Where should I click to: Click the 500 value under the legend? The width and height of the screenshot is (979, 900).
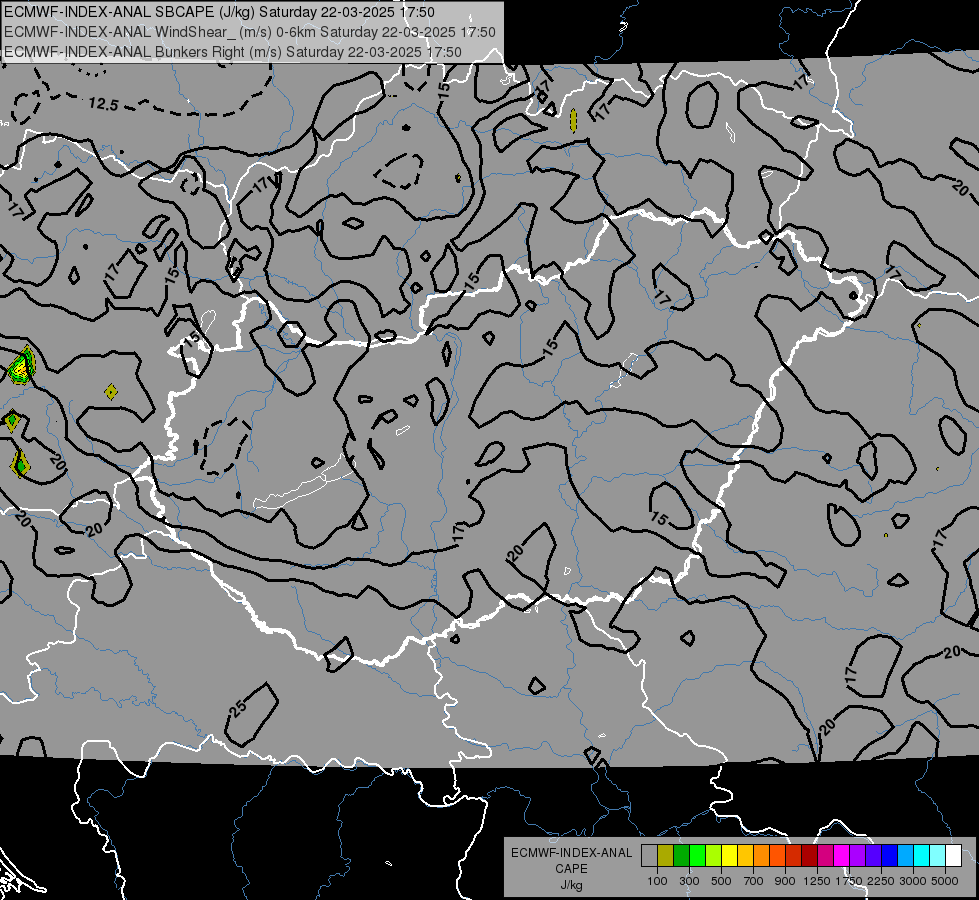coord(721,881)
